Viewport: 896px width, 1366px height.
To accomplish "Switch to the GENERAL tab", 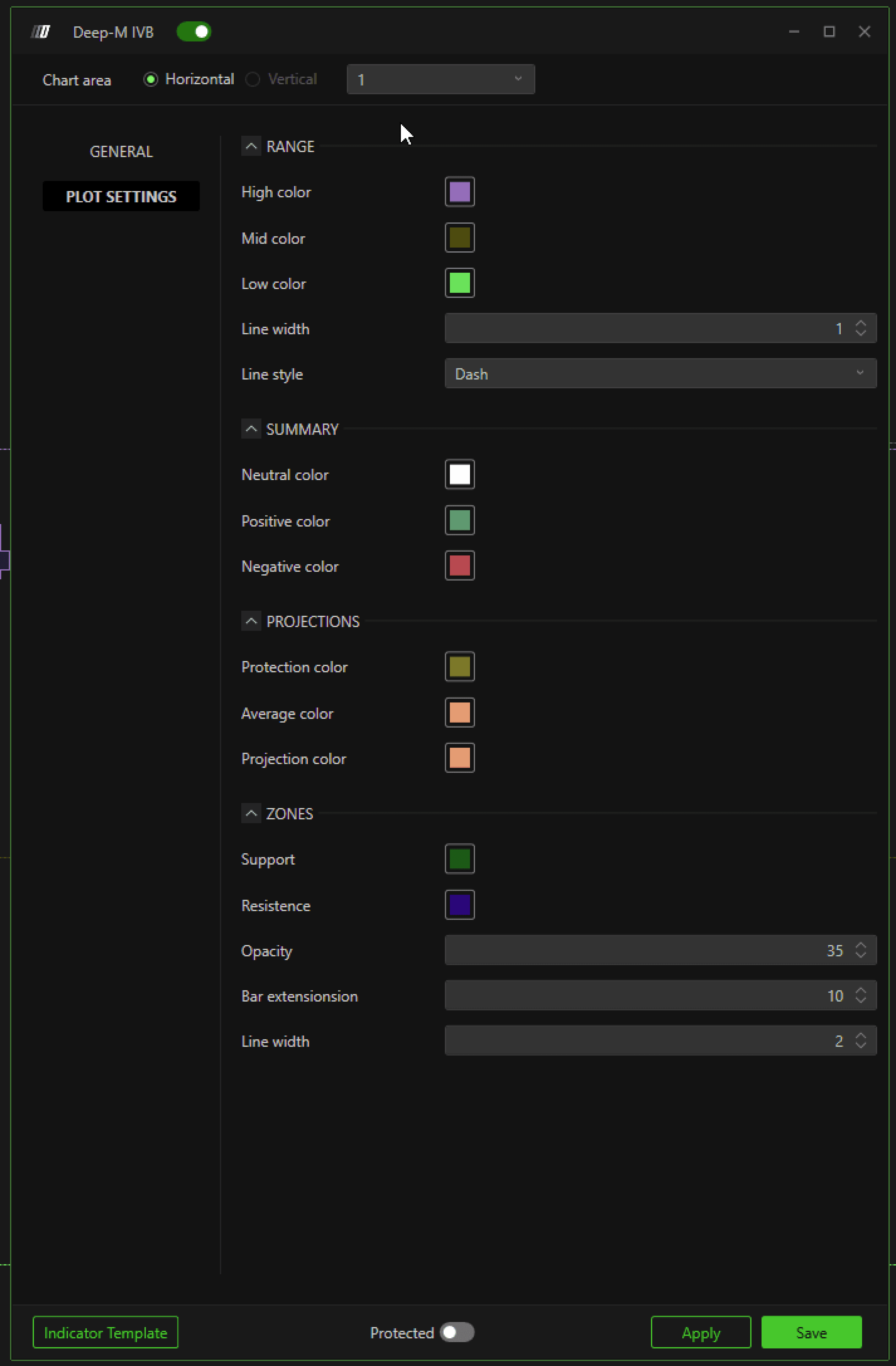I will coord(121,151).
